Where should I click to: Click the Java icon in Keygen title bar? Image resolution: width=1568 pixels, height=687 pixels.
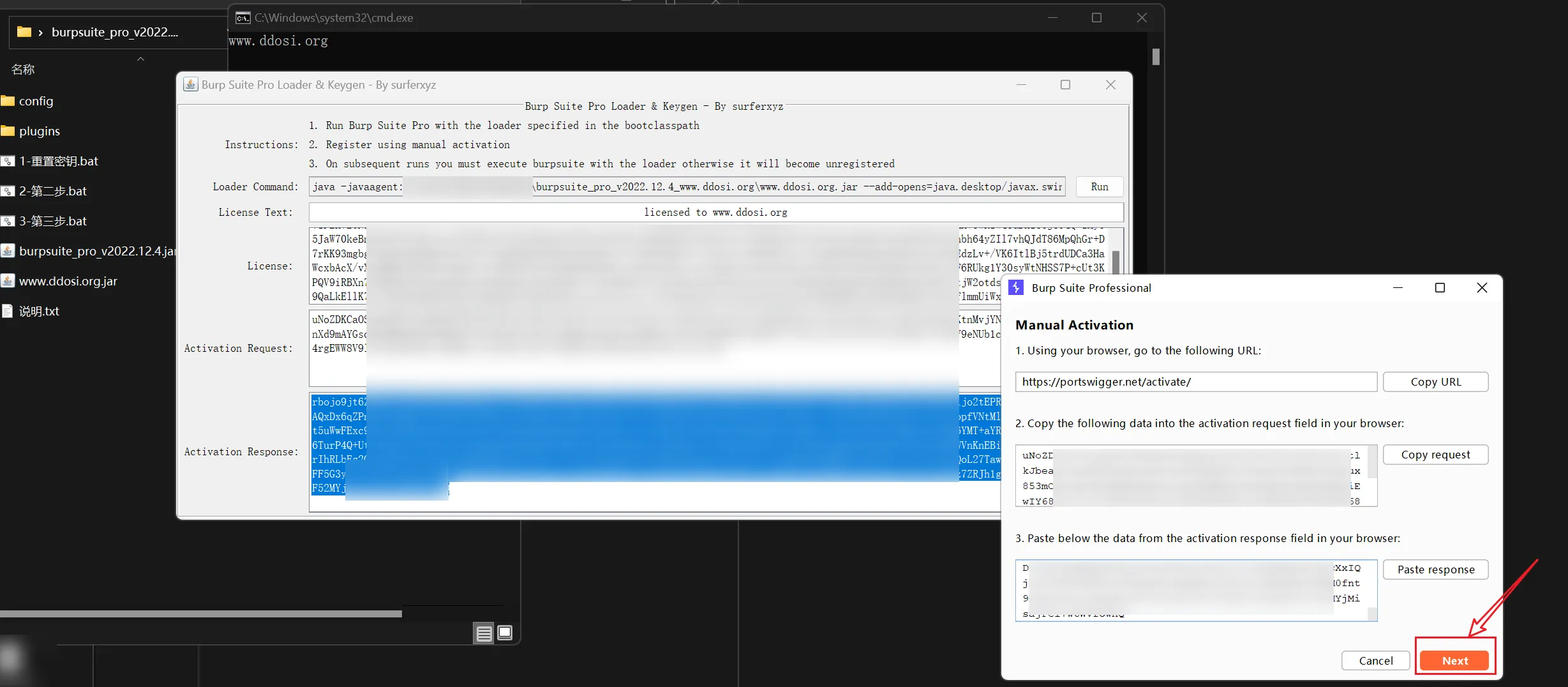[x=190, y=84]
